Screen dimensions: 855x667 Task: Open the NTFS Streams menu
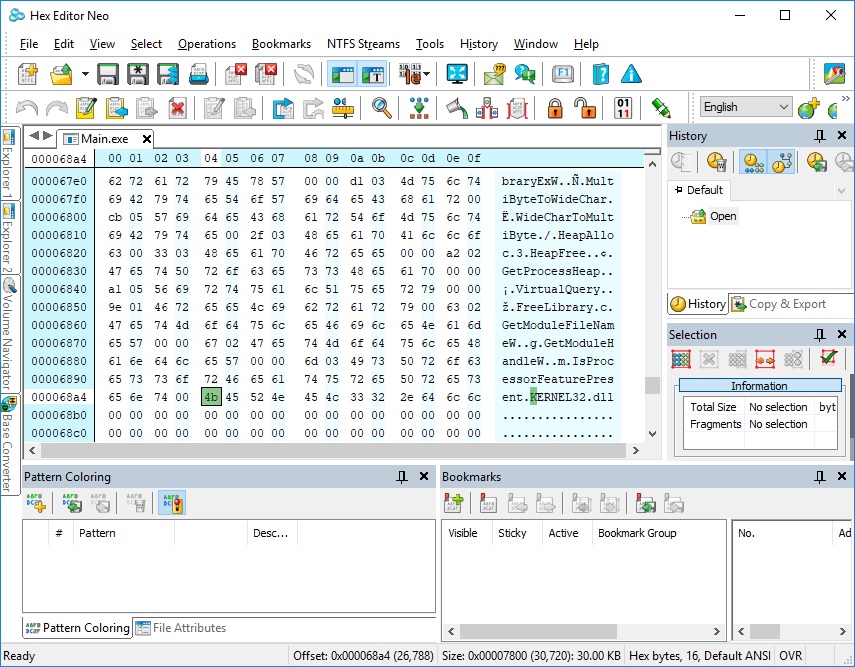tap(363, 44)
